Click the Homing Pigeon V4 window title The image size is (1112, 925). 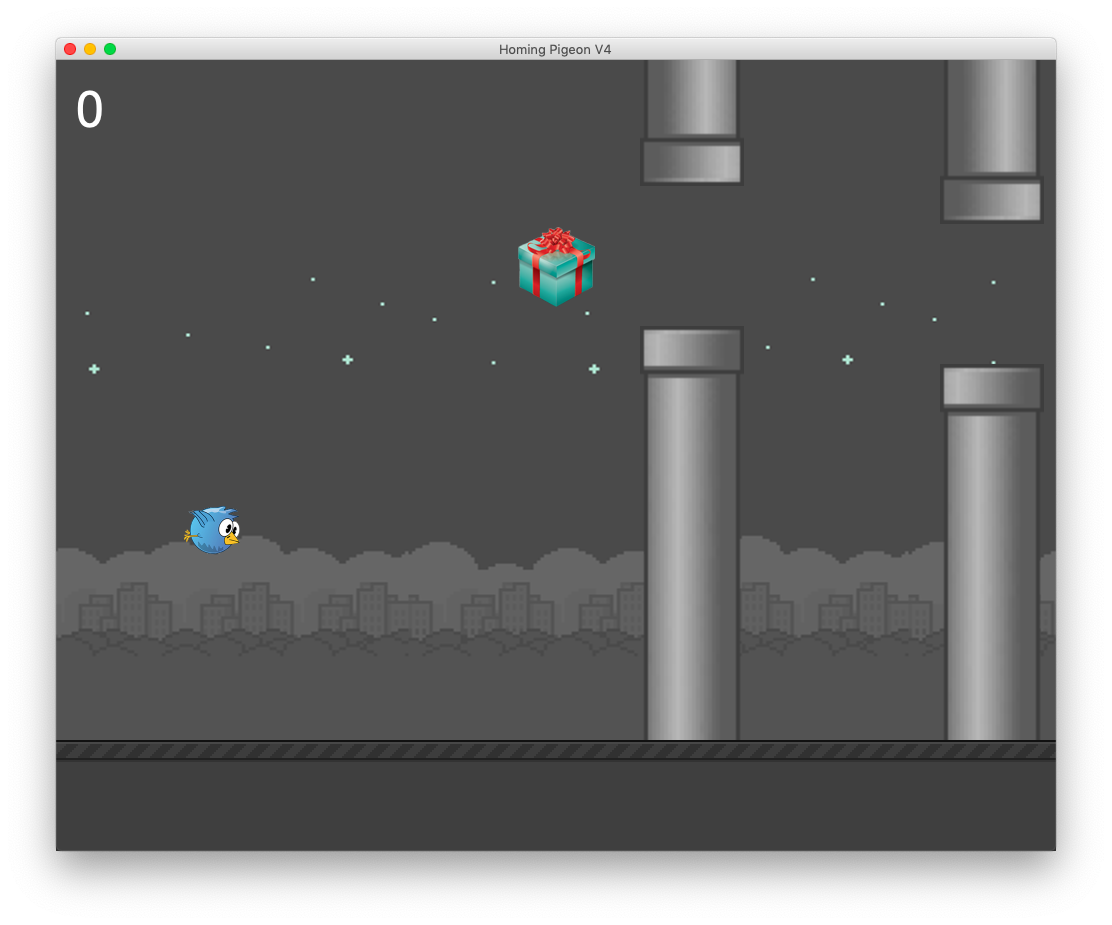555,49
